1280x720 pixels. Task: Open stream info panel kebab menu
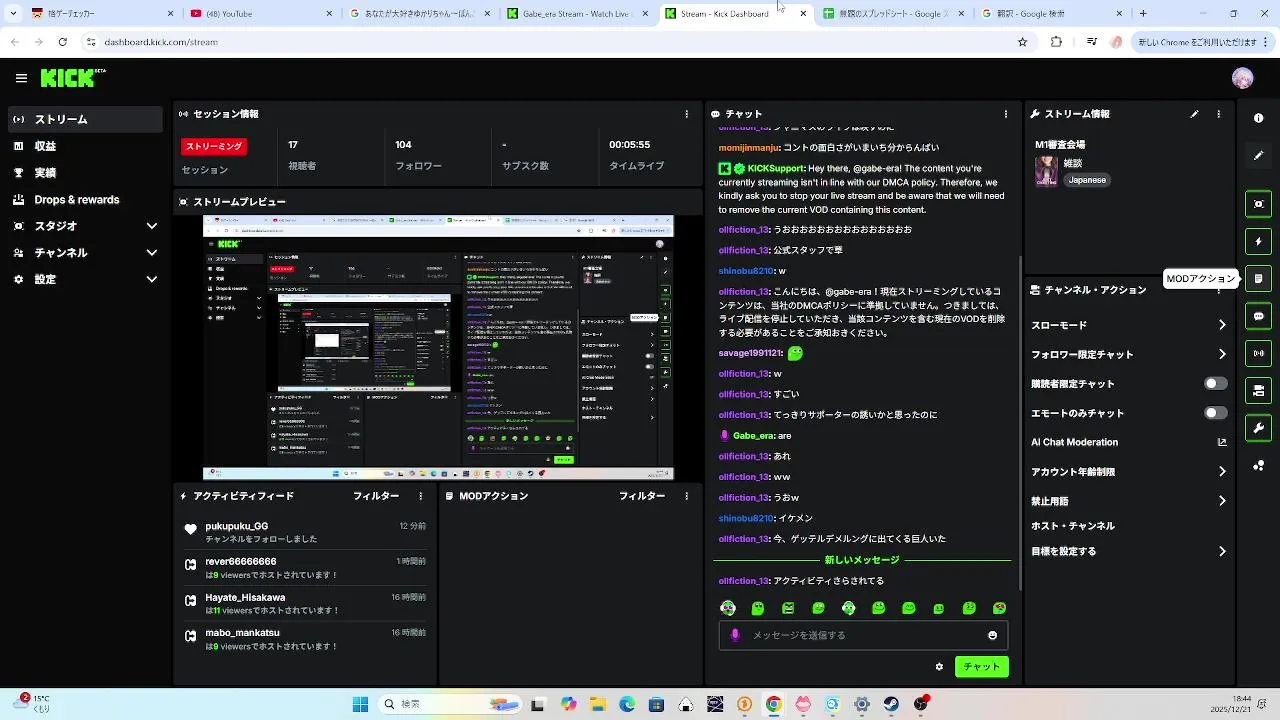pos(1218,114)
